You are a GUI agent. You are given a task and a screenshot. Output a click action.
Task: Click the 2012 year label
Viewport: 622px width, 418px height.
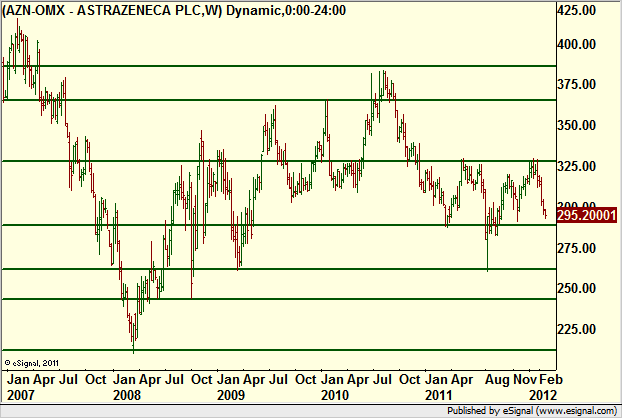(543, 395)
